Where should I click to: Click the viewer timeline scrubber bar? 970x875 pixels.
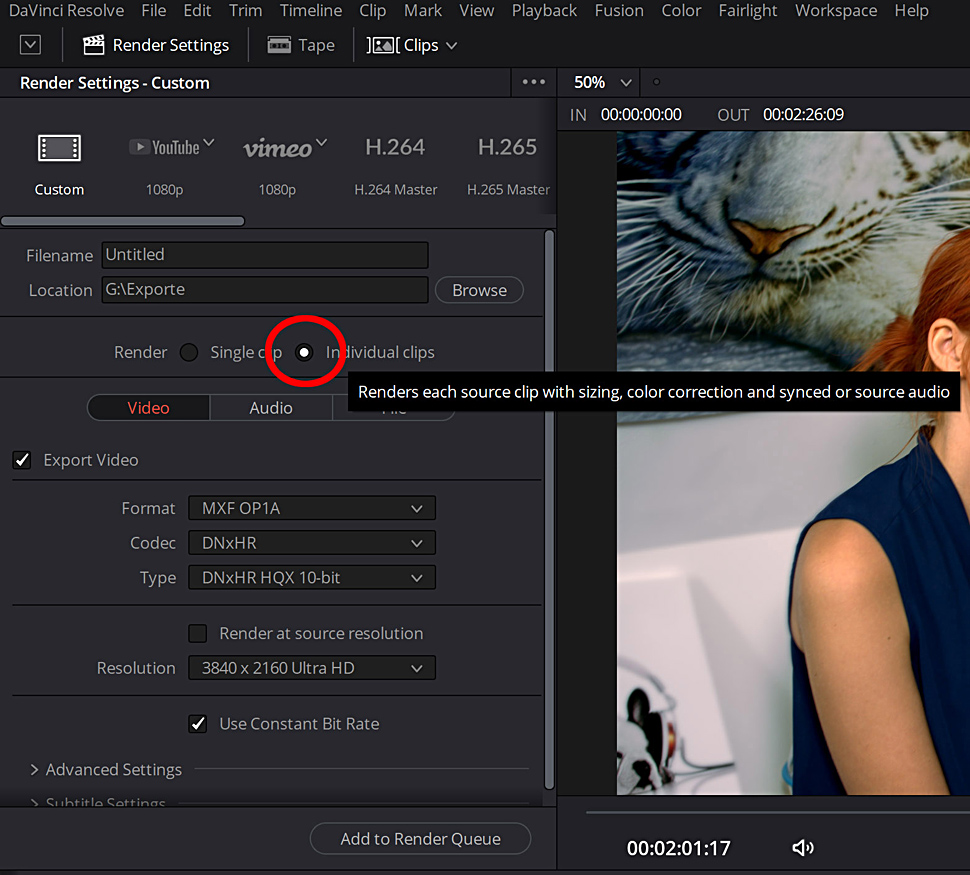click(778, 812)
